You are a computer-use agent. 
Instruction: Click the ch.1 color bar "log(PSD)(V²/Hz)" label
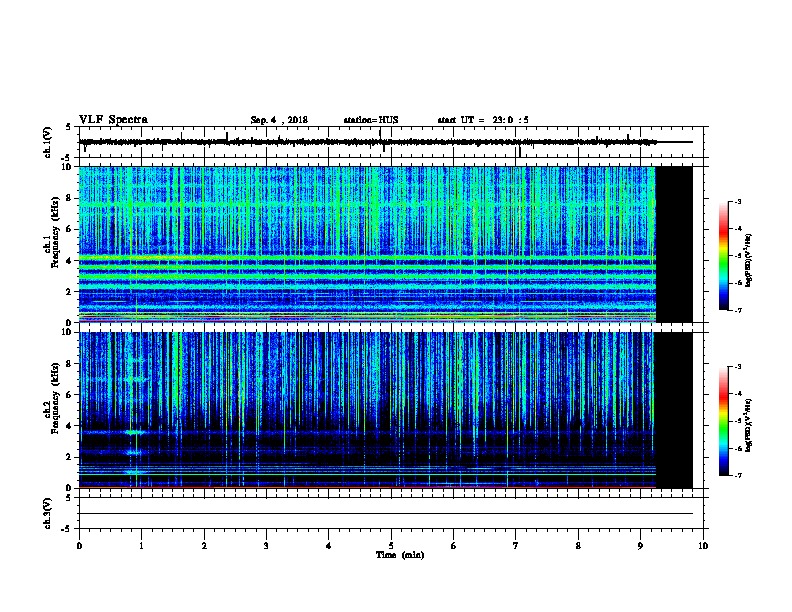tap(749, 261)
